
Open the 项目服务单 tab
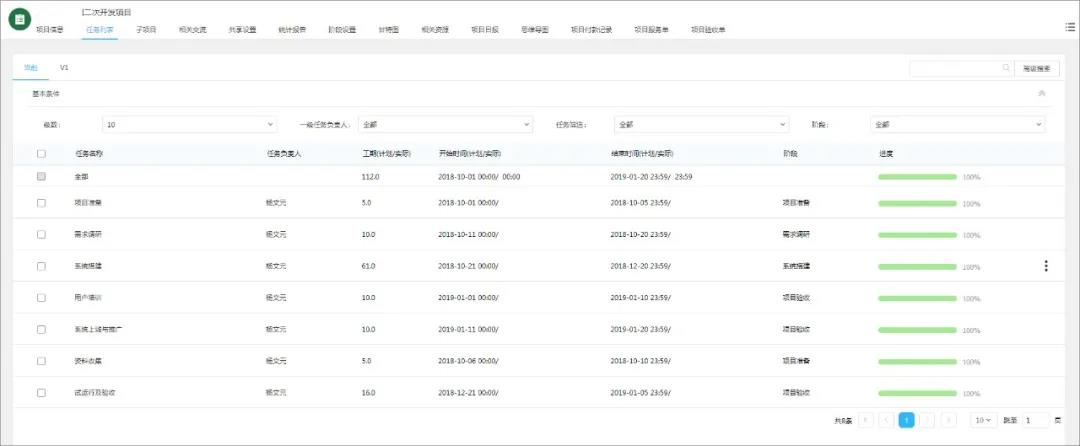[x=652, y=30]
